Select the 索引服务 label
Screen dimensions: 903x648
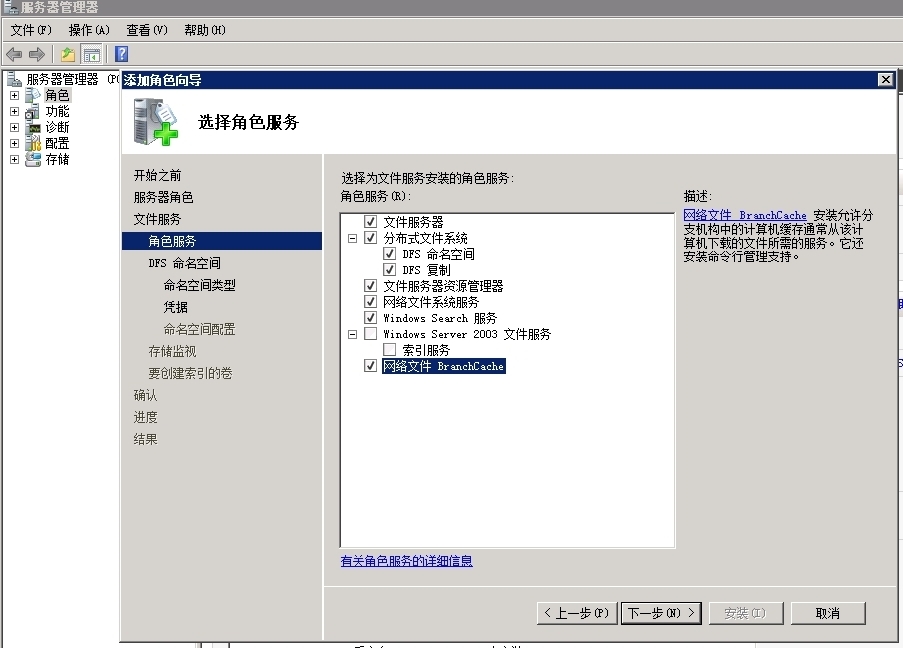point(426,350)
